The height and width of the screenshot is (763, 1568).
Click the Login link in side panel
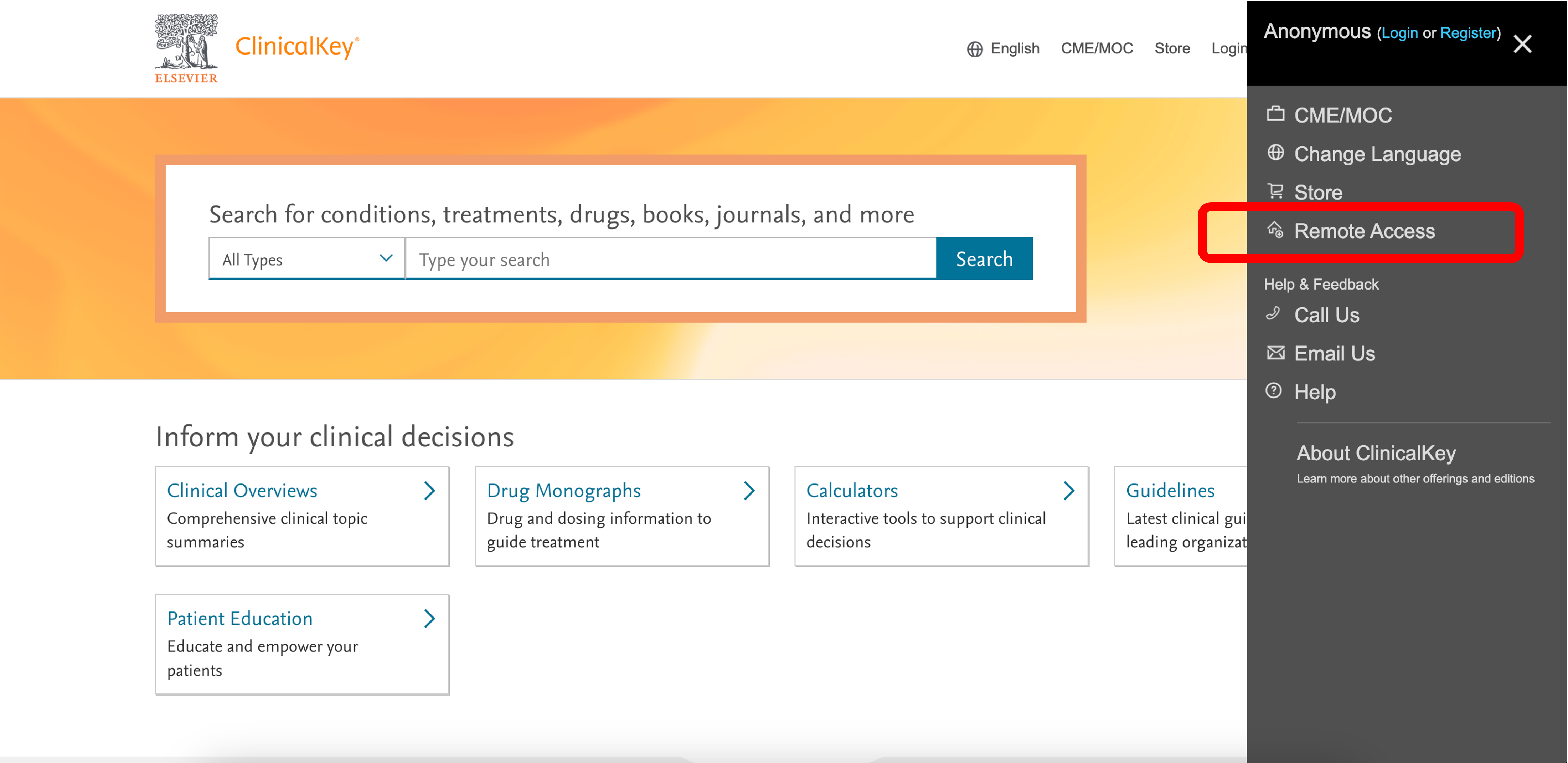[1399, 33]
